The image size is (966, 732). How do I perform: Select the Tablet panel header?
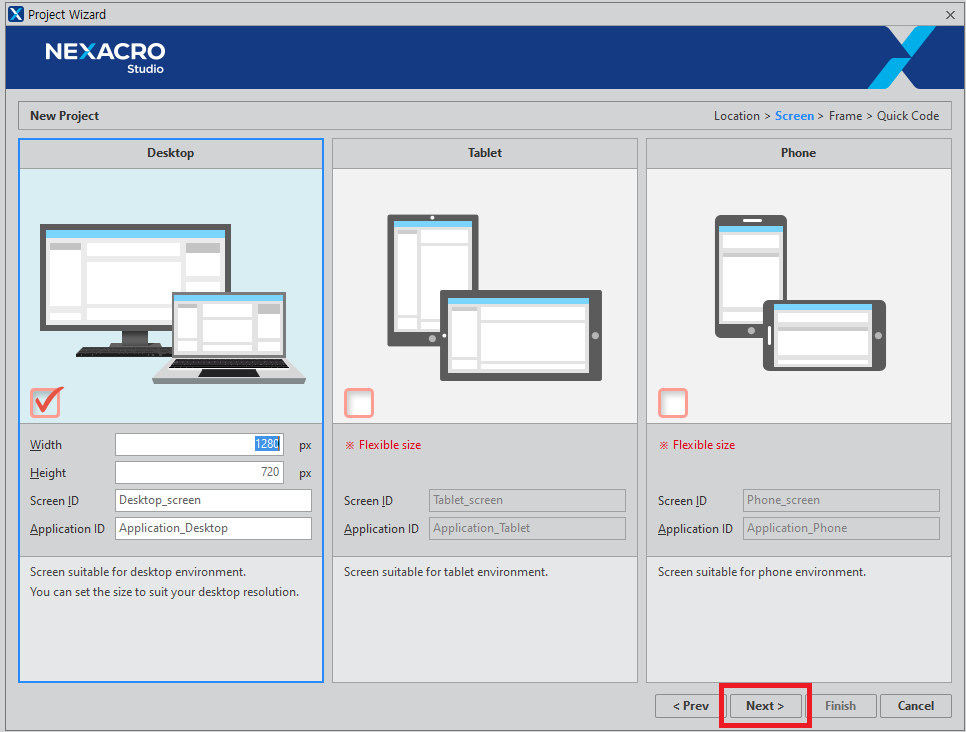[x=485, y=153]
